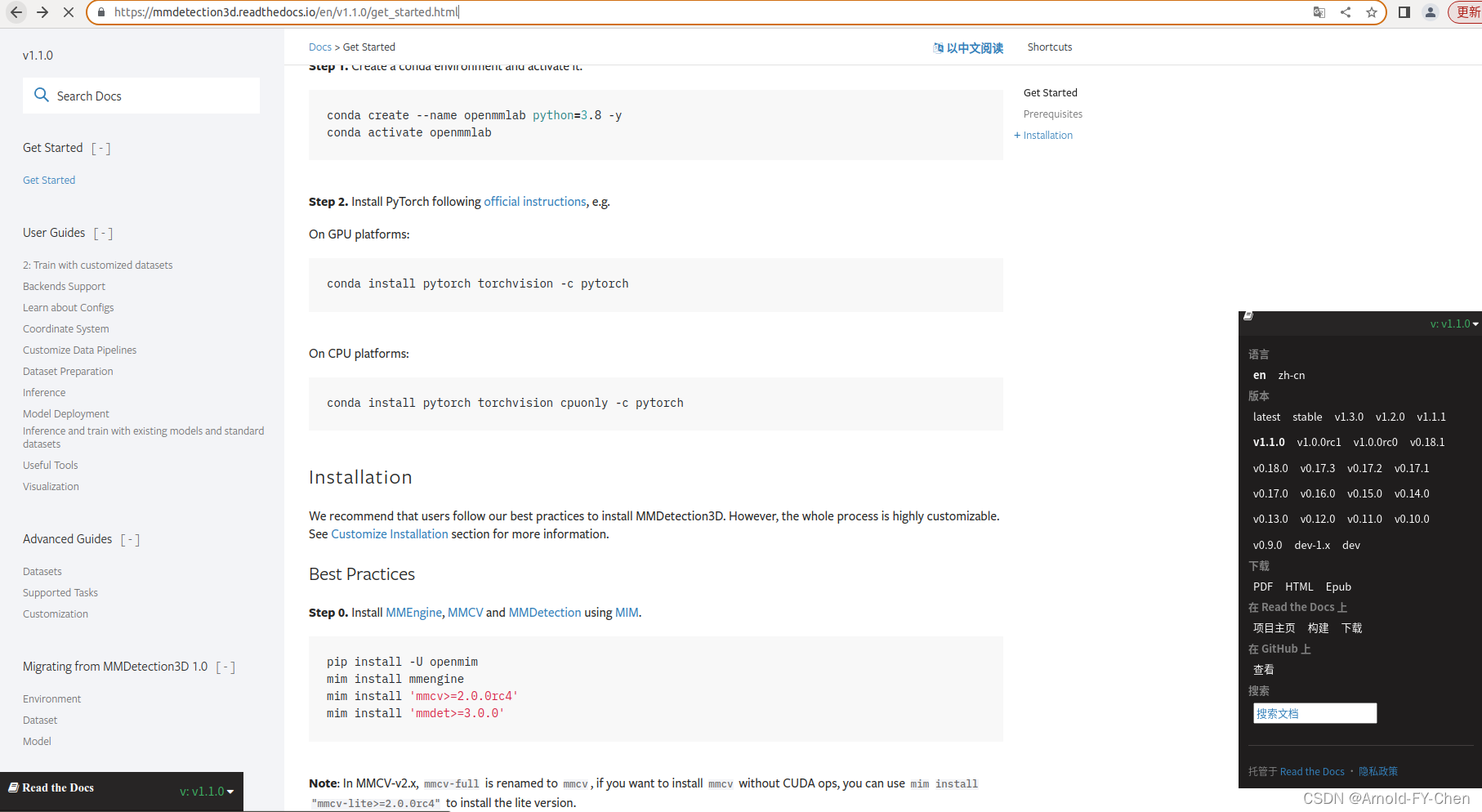Open the MMEngine link

(x=413, y=613)
